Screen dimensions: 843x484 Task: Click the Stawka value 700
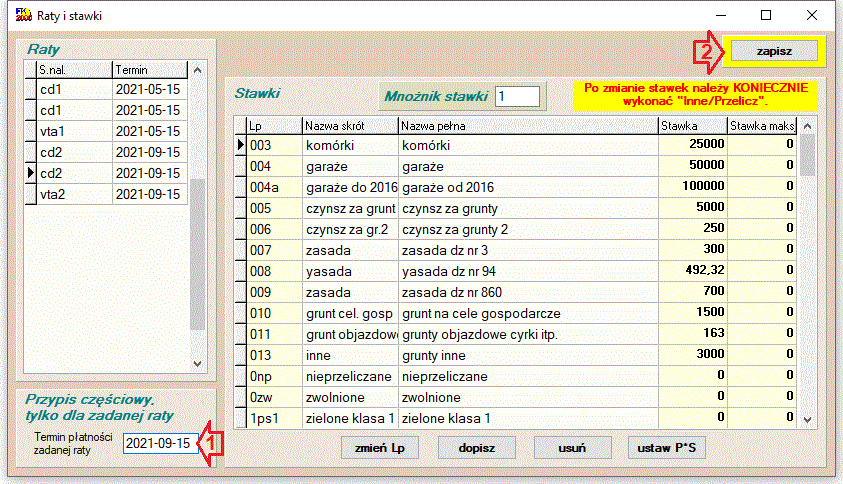(693, 291)
